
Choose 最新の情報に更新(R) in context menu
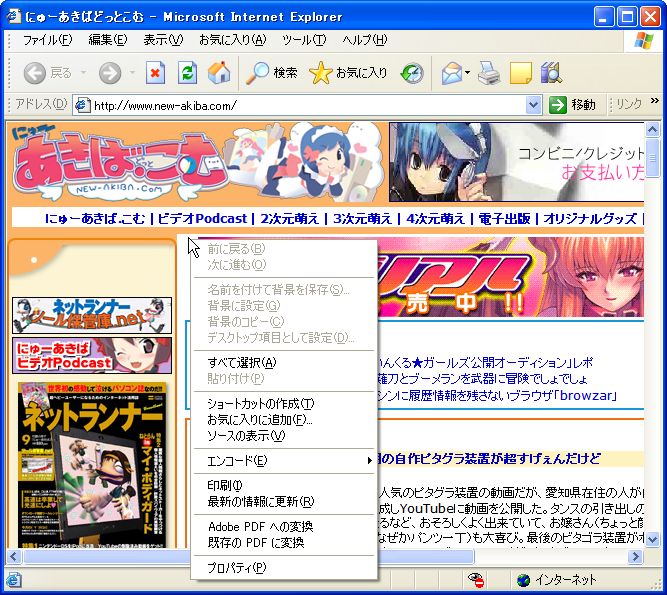tap(284, 502)
